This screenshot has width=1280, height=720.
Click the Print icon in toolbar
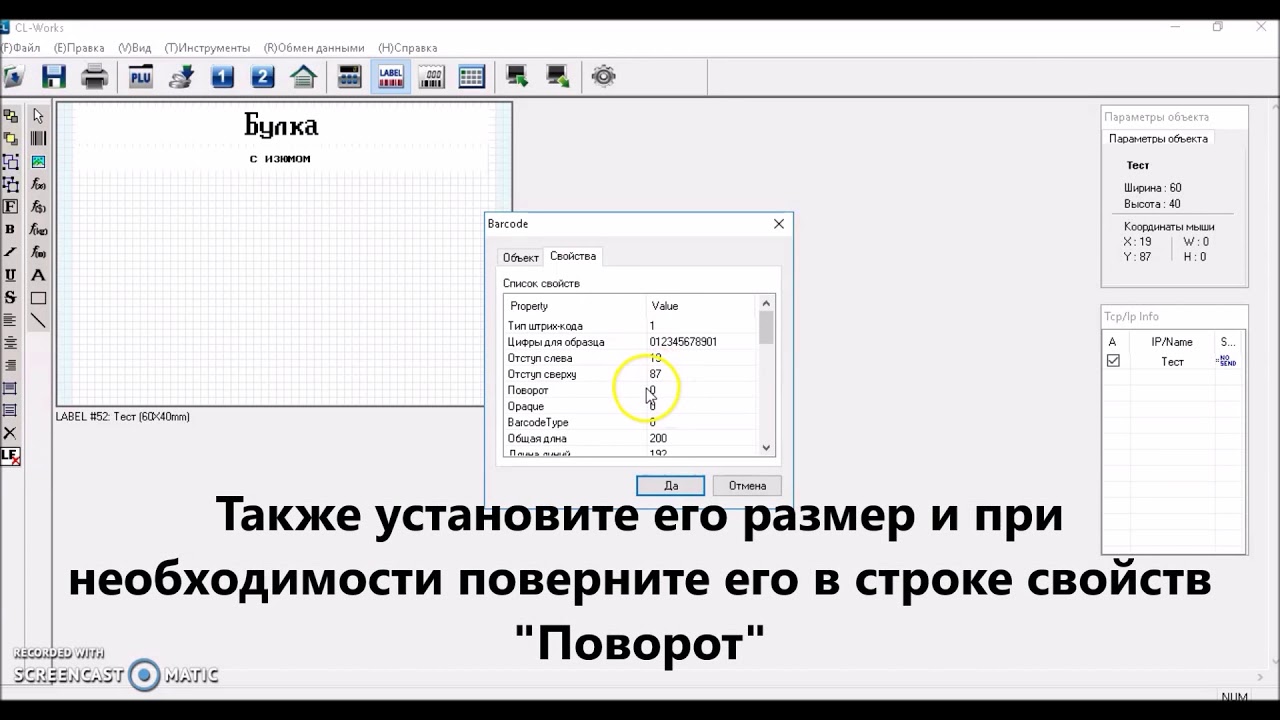(x=95, y=76)
